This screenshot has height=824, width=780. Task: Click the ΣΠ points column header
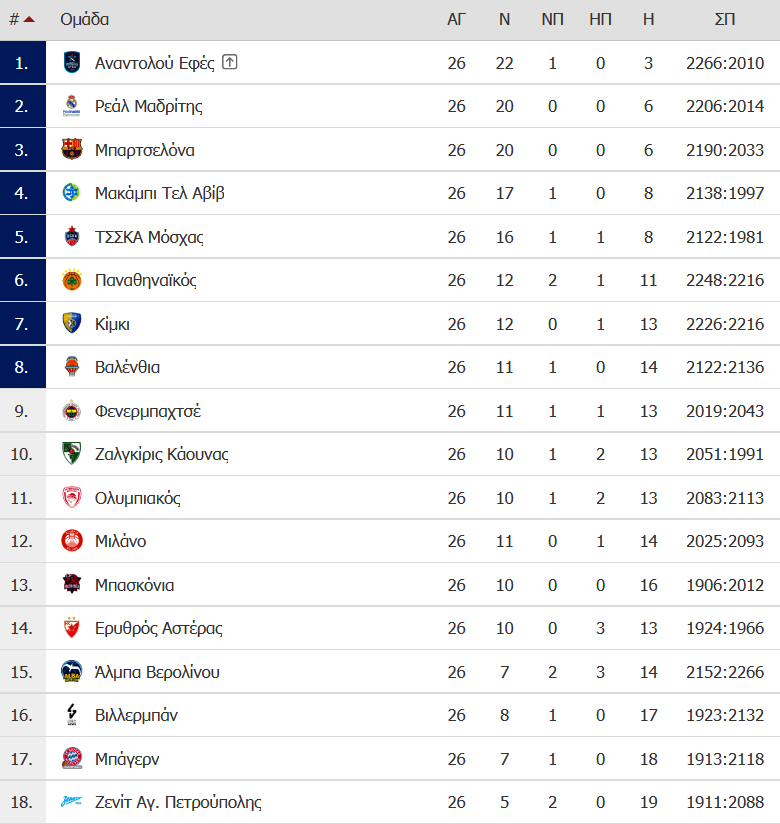725,19
